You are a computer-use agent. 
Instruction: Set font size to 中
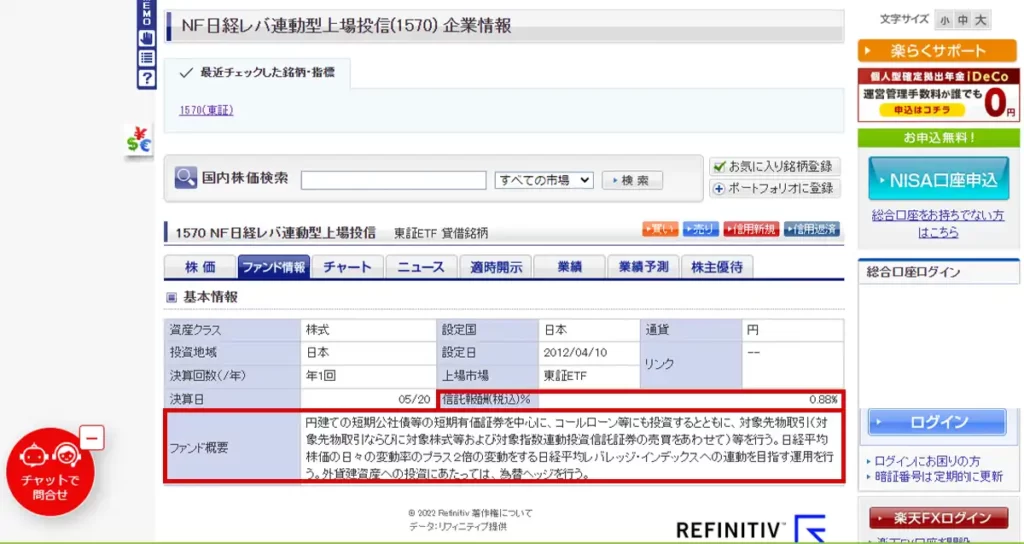pos(962,20)
